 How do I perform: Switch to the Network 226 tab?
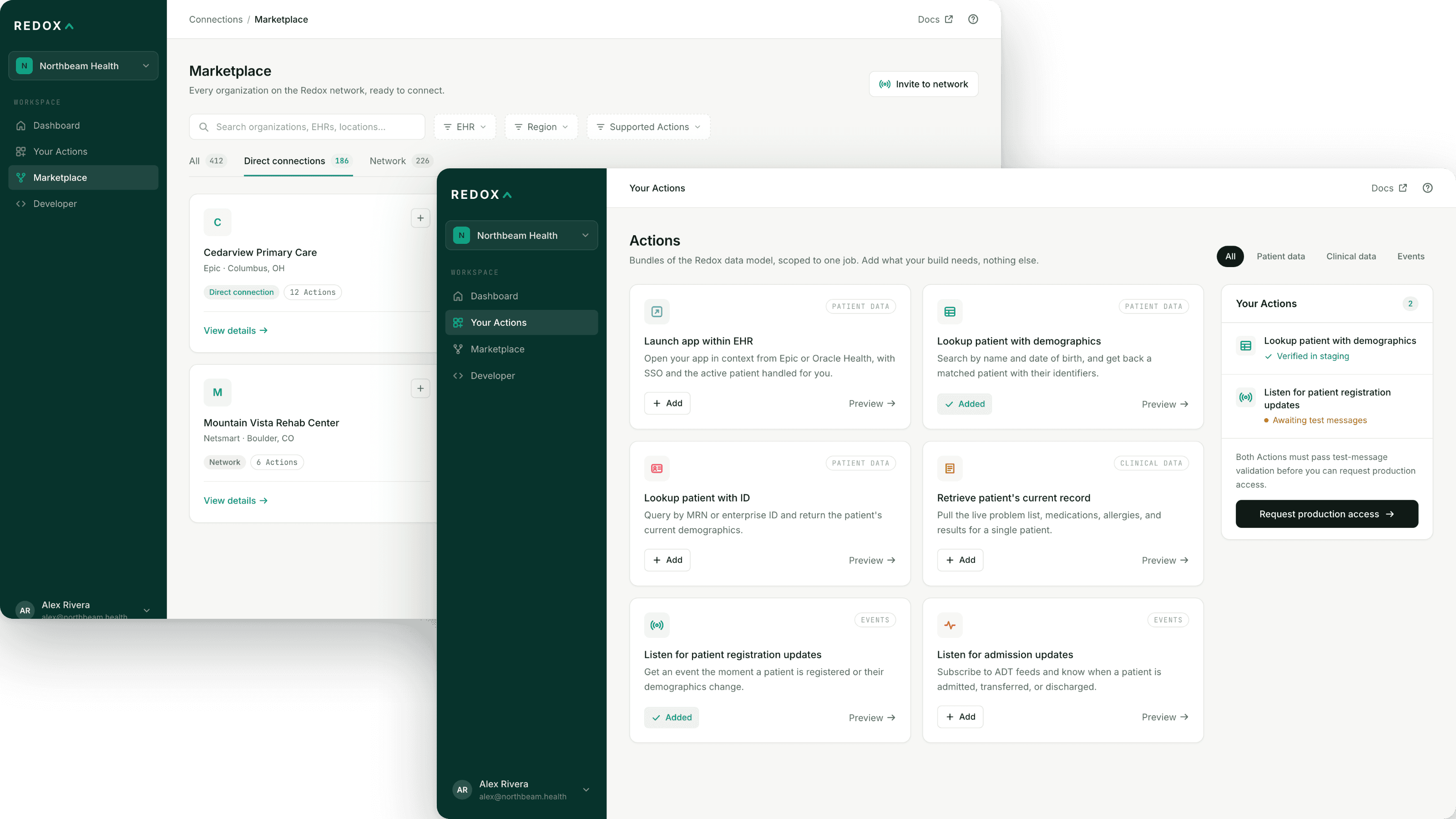tap(401, 161)
